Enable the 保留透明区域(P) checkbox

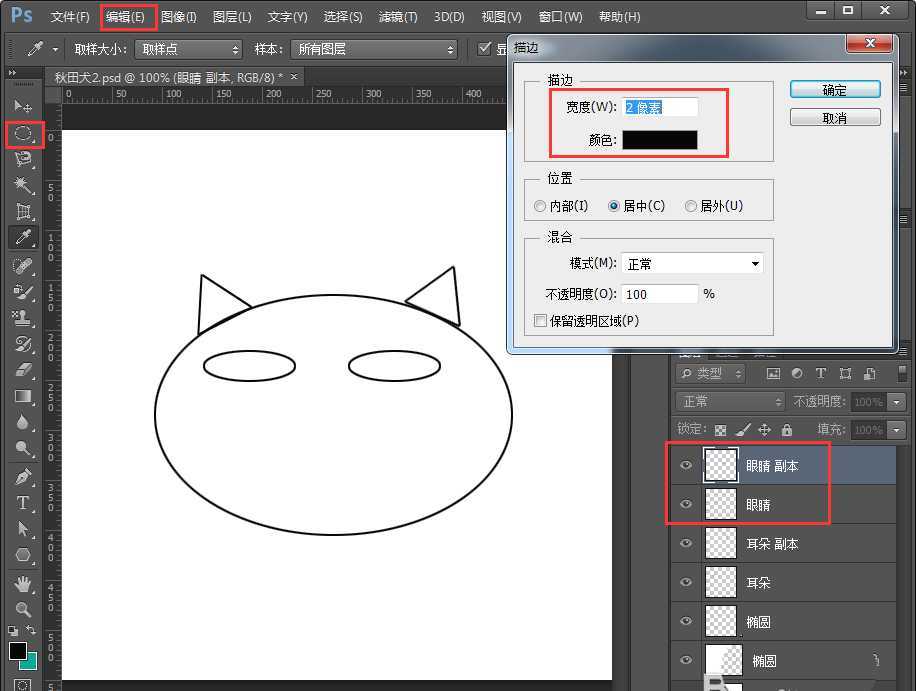(x=541, y=320)
